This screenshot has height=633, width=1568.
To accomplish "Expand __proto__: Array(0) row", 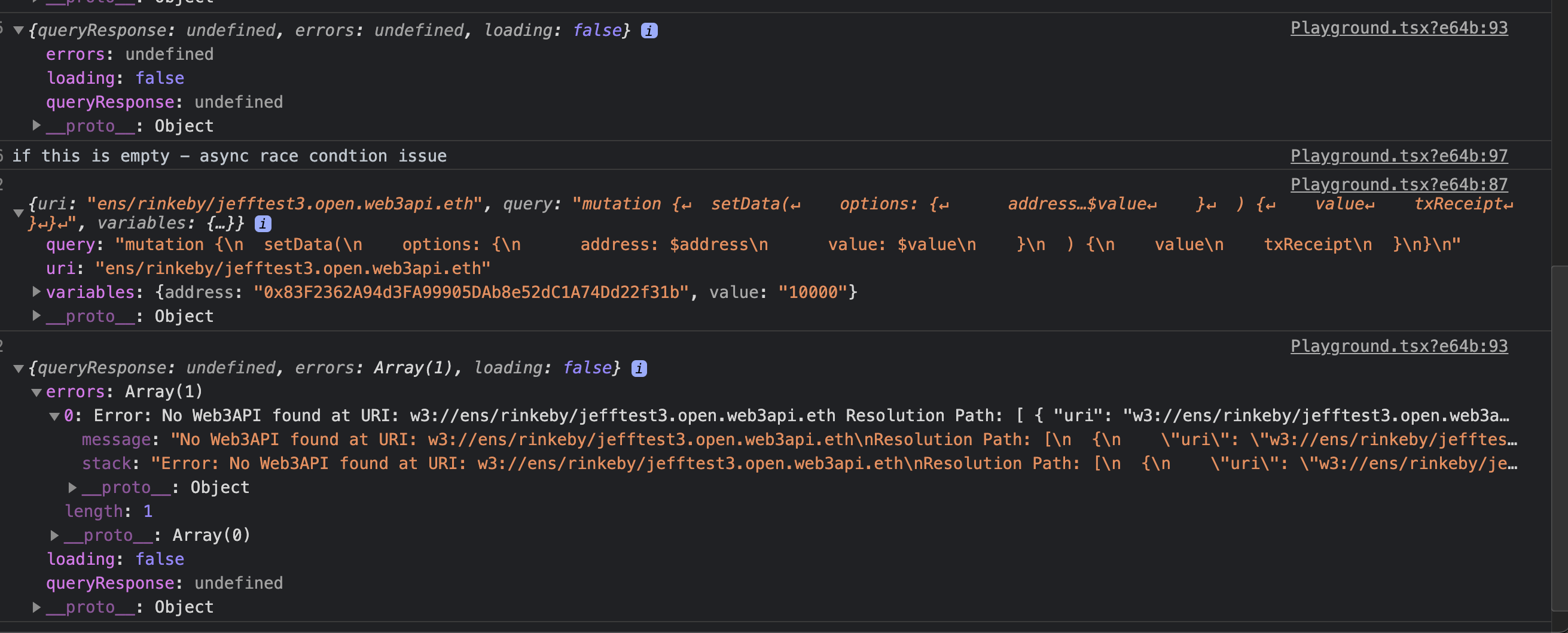I will pyautogui.click(x=54, y=535).
